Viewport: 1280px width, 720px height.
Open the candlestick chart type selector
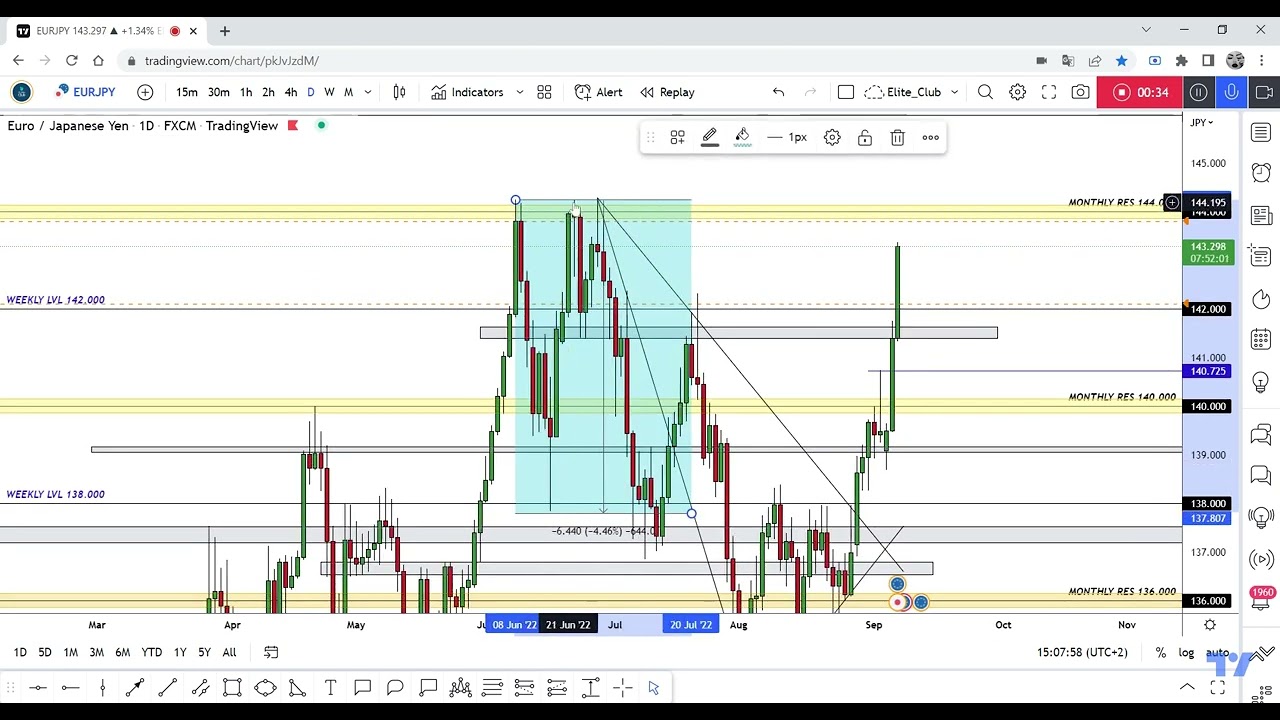399,92
